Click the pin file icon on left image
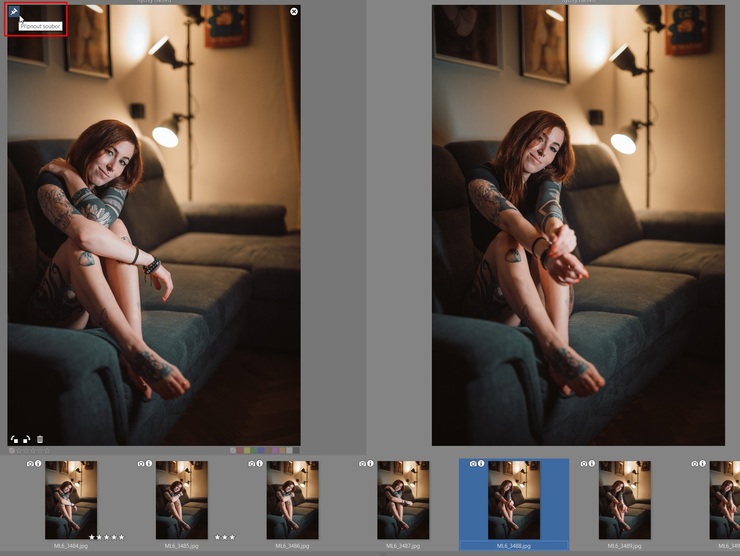The image size is (740, 556). [x=14, y=11]
